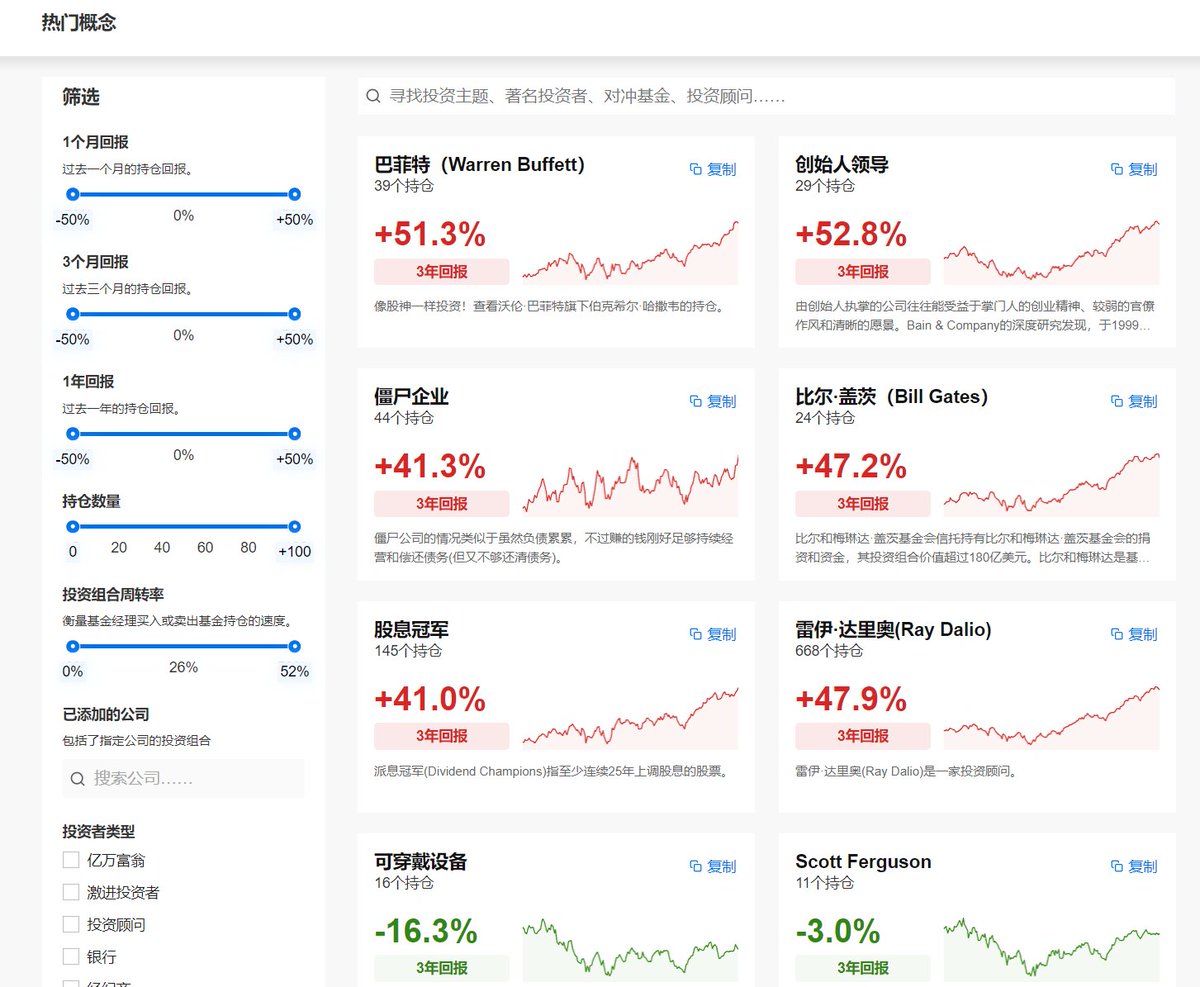
Task: Open 巴菲特 (Warren Buffett) card title
Action: pyautogui.click(x=479, y=164)
